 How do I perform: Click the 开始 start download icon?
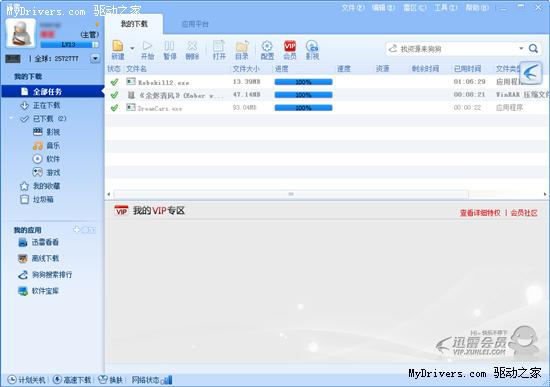147,46
